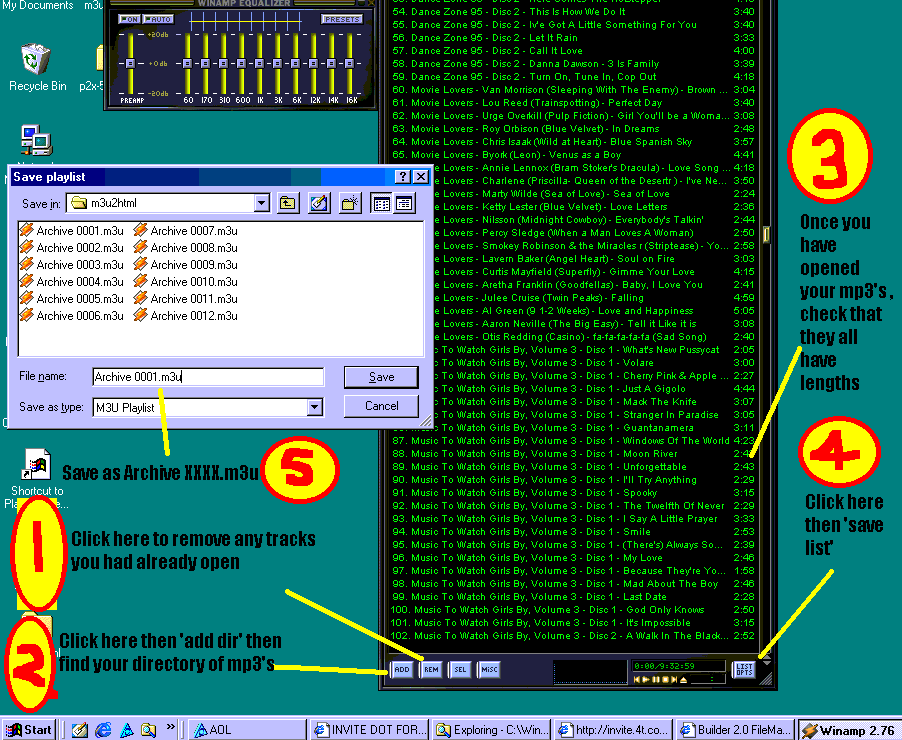Click the PREAMP slider handle
Viewport: 902px width, 740px height.
(130, 63)
